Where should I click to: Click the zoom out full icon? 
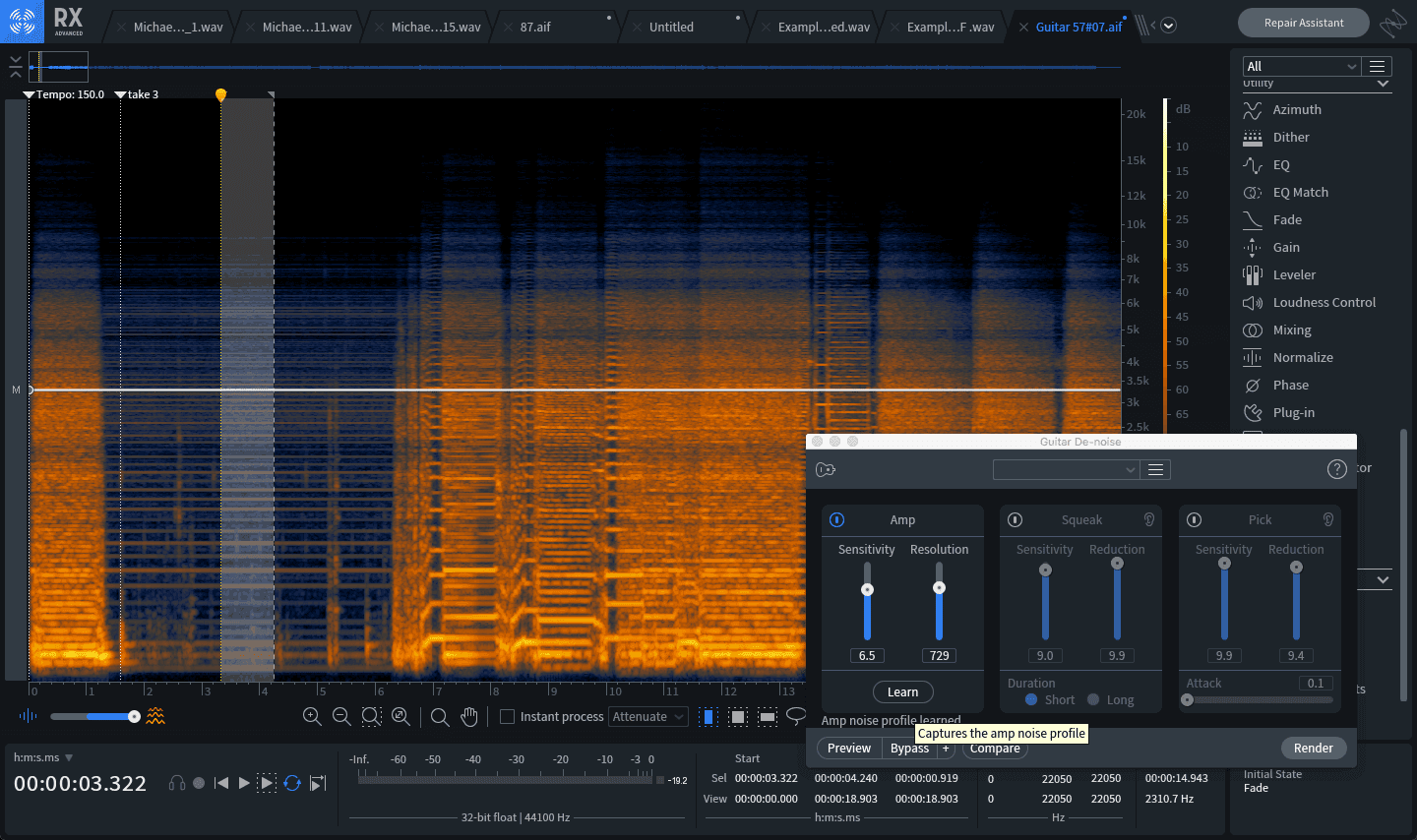[x=400, y=717]
